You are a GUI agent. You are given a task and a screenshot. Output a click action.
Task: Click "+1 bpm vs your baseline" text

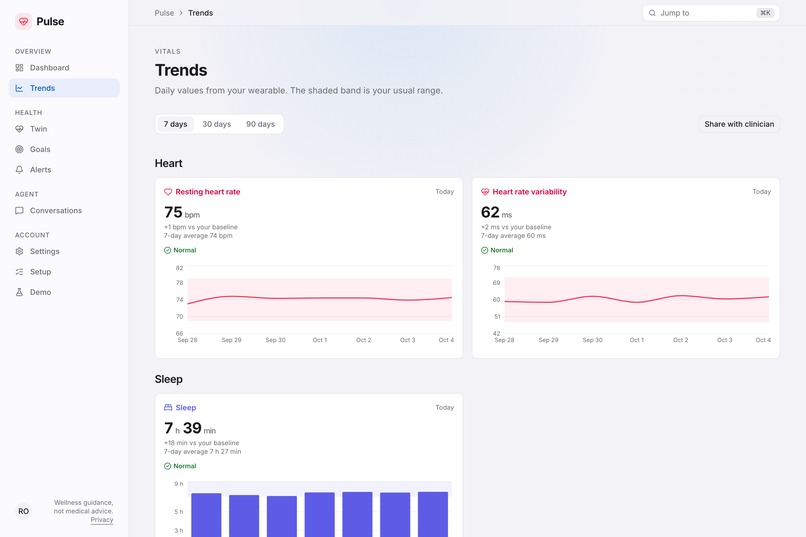click(x=201, y=227)
